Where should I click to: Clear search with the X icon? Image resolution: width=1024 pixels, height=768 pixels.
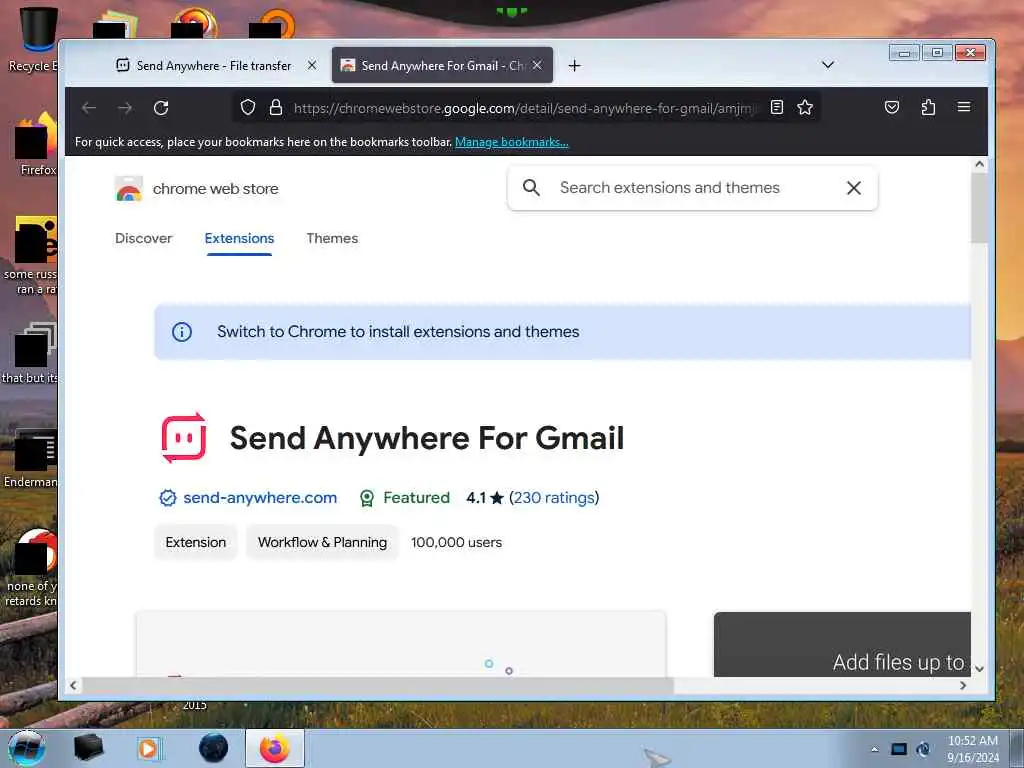[854, 188]
